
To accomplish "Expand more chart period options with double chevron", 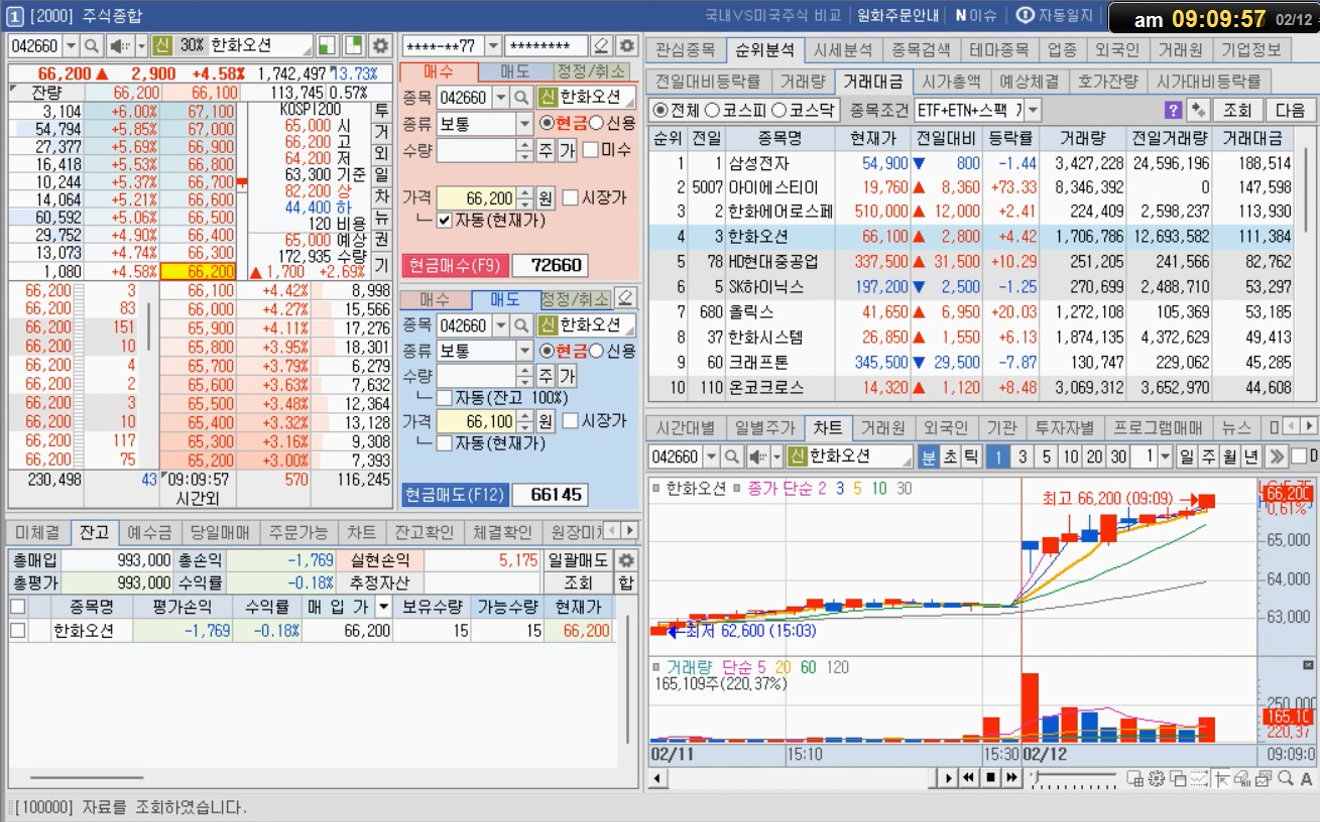I will tap(1276, 457).
